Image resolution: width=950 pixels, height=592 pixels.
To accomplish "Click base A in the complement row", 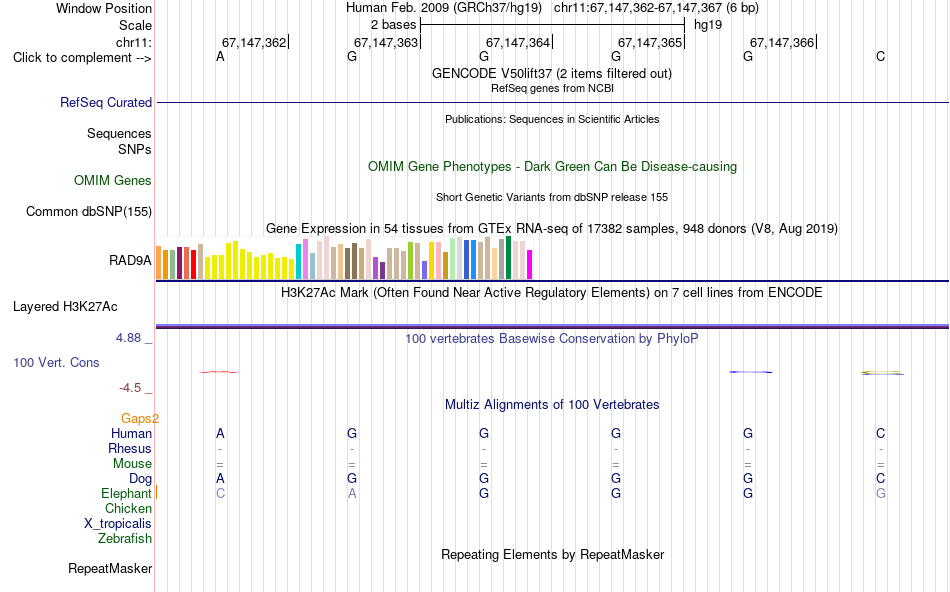I will [x=220, y=56].
